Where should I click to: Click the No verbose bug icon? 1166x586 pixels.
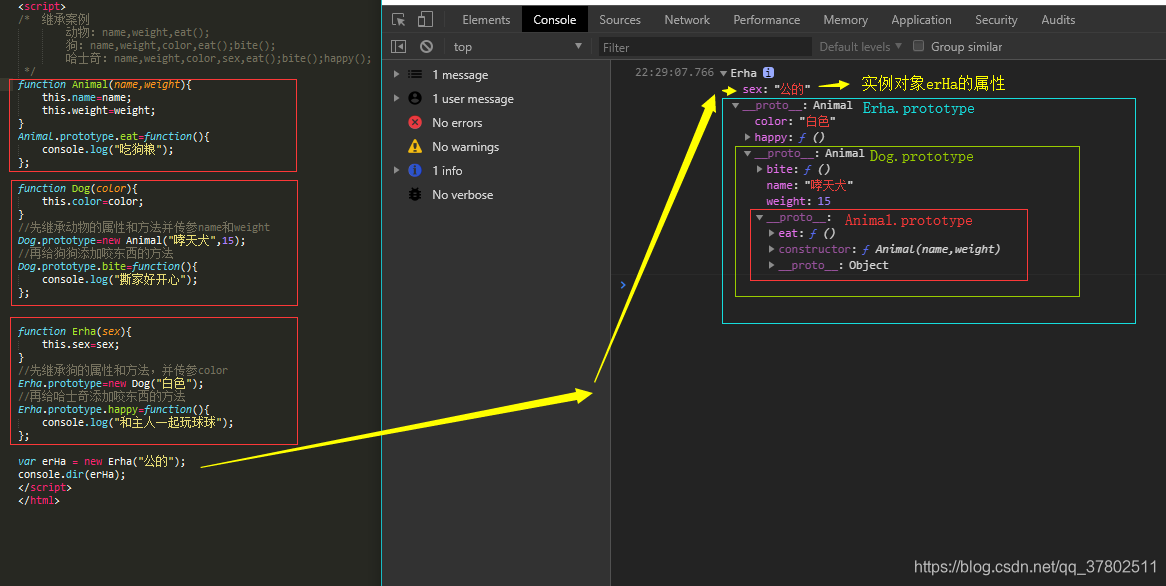click(415, 195)
